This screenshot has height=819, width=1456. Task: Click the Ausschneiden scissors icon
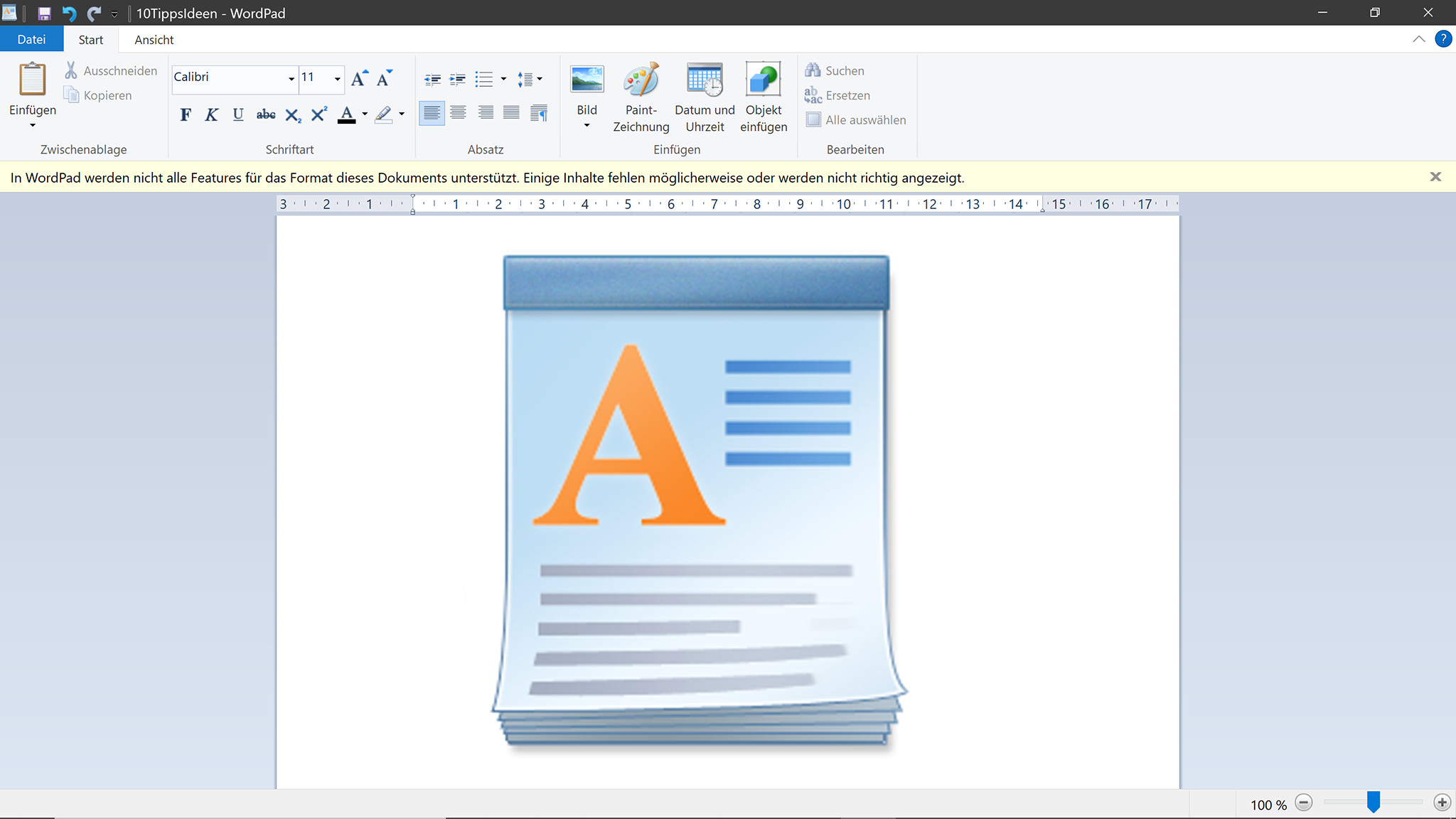pyautogui.click(x=70, y=70)
